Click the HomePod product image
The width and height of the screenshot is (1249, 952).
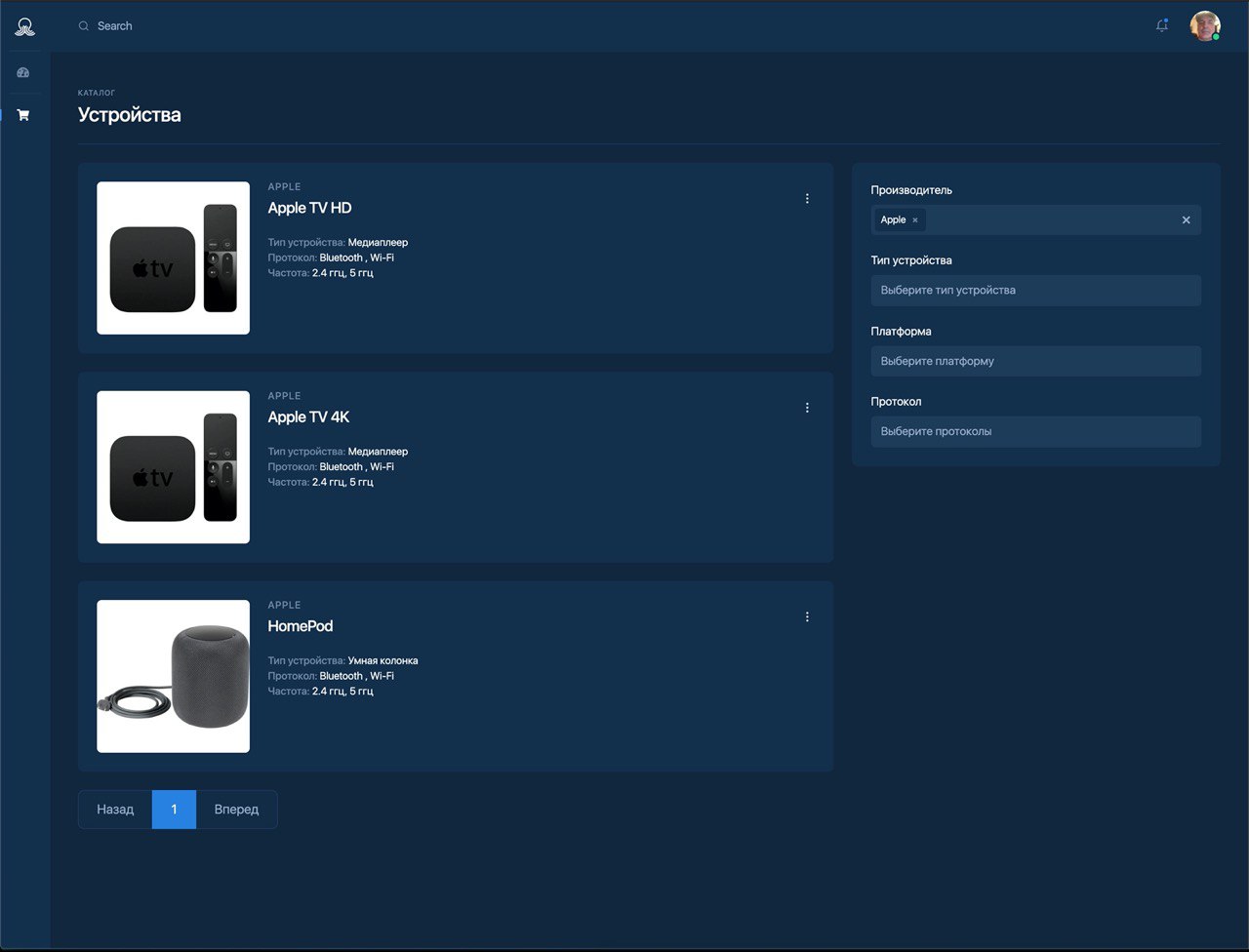[x=173, y=676]
